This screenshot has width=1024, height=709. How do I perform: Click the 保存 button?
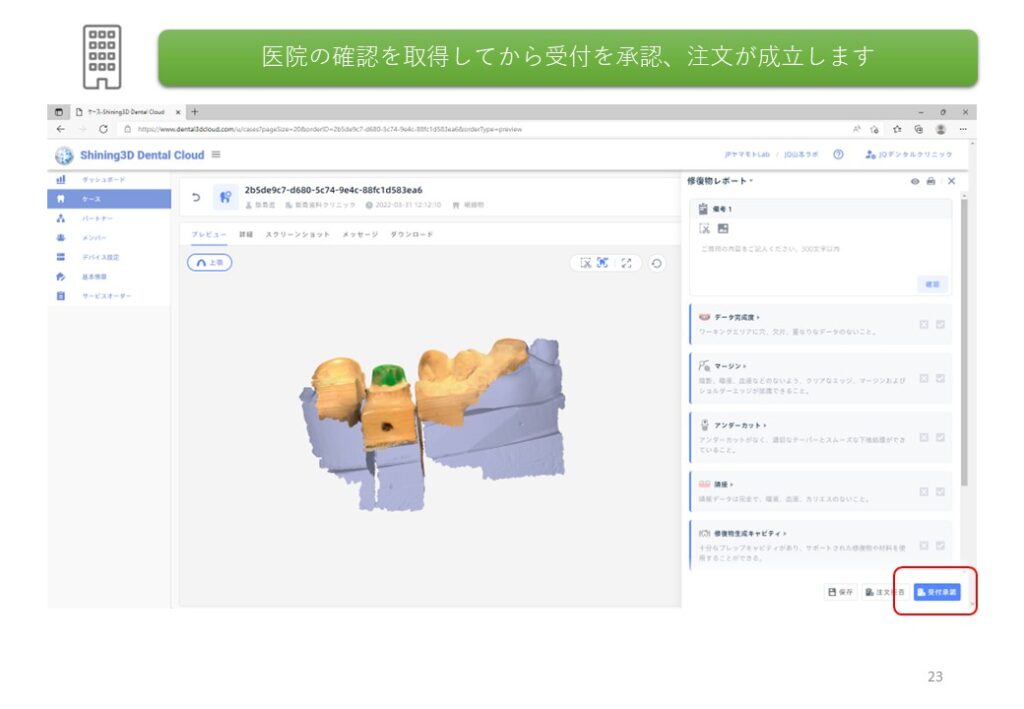(x=840, y=592)
